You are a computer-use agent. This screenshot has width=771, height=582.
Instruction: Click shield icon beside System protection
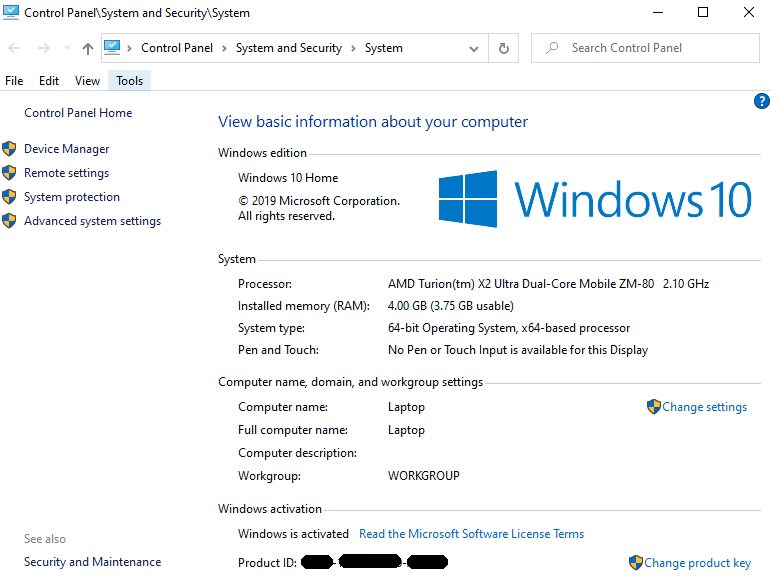9,197
